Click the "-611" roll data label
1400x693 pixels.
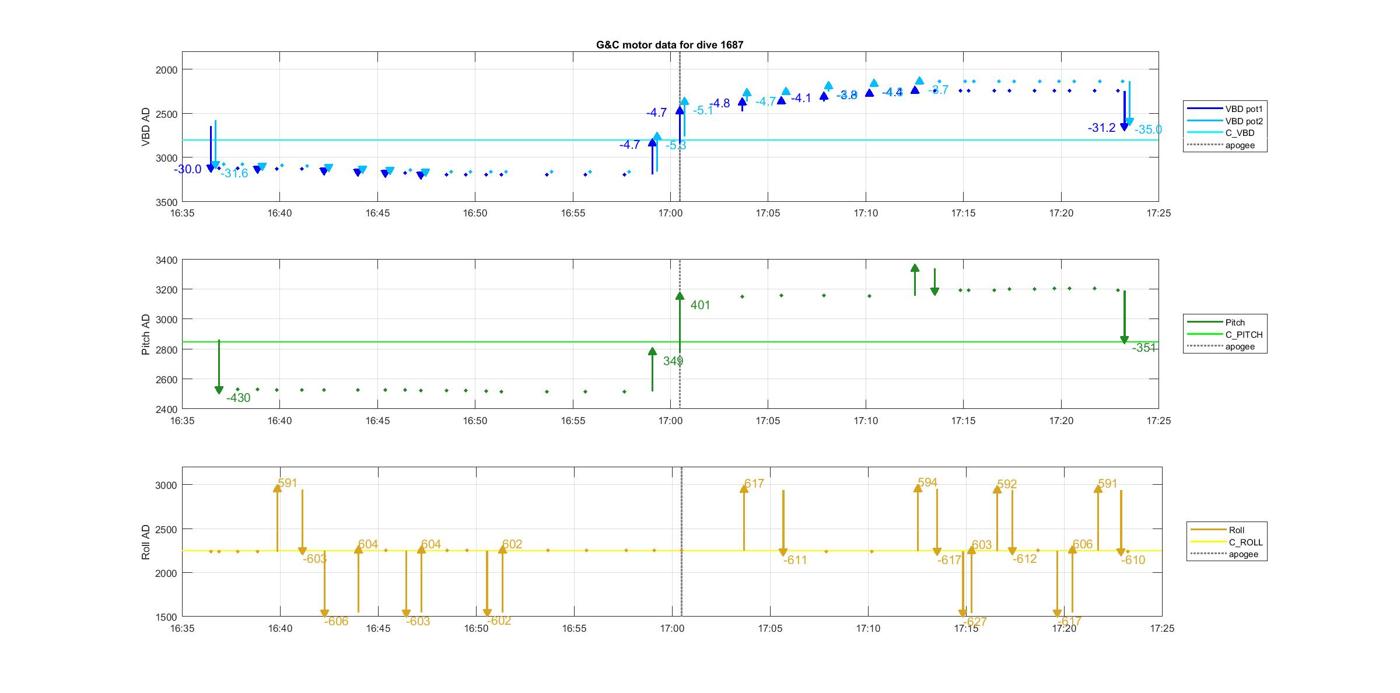[x=795, y=560]
